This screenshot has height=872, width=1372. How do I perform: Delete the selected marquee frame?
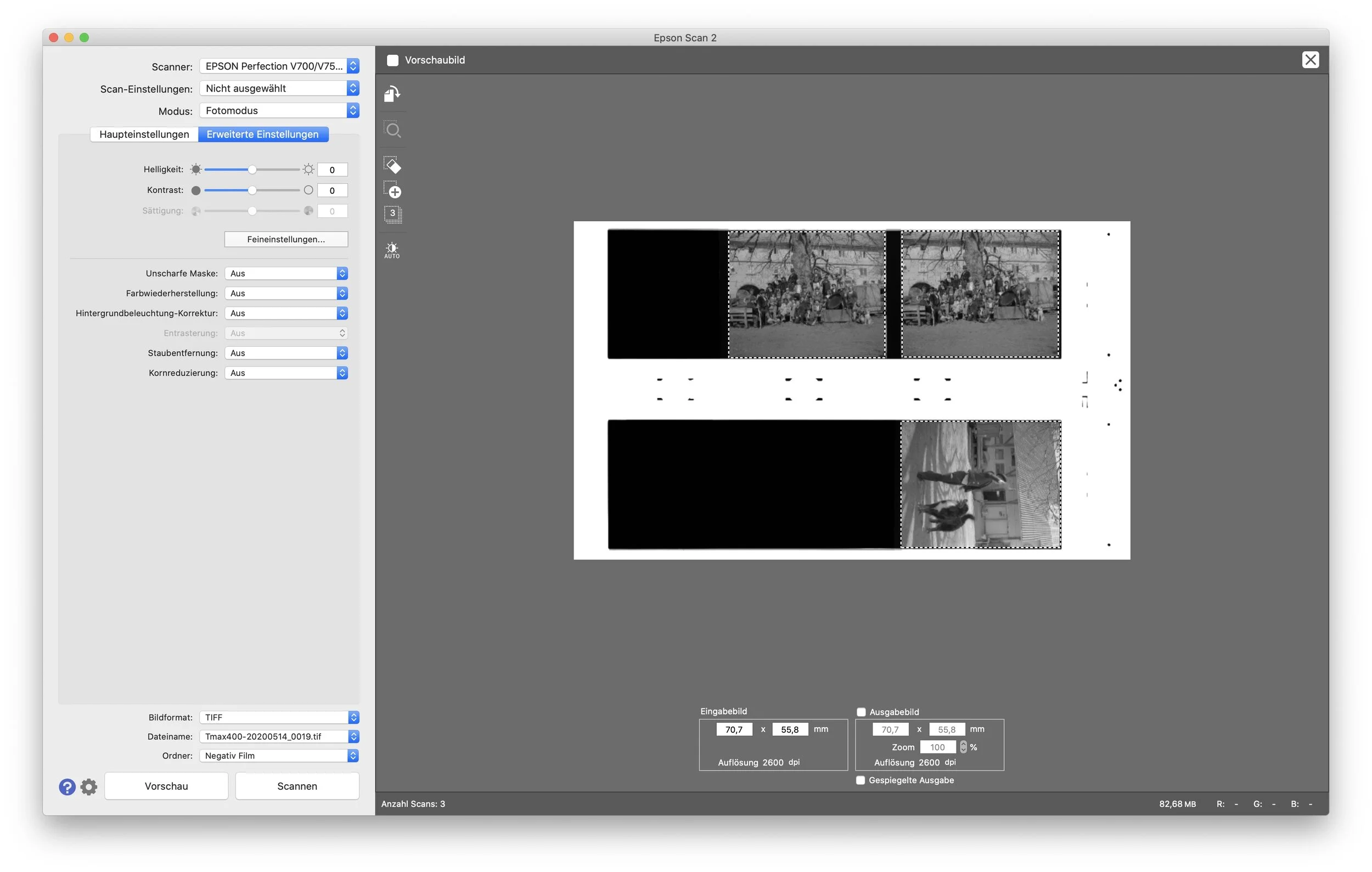pyautogui.click(x=392, y=166)
